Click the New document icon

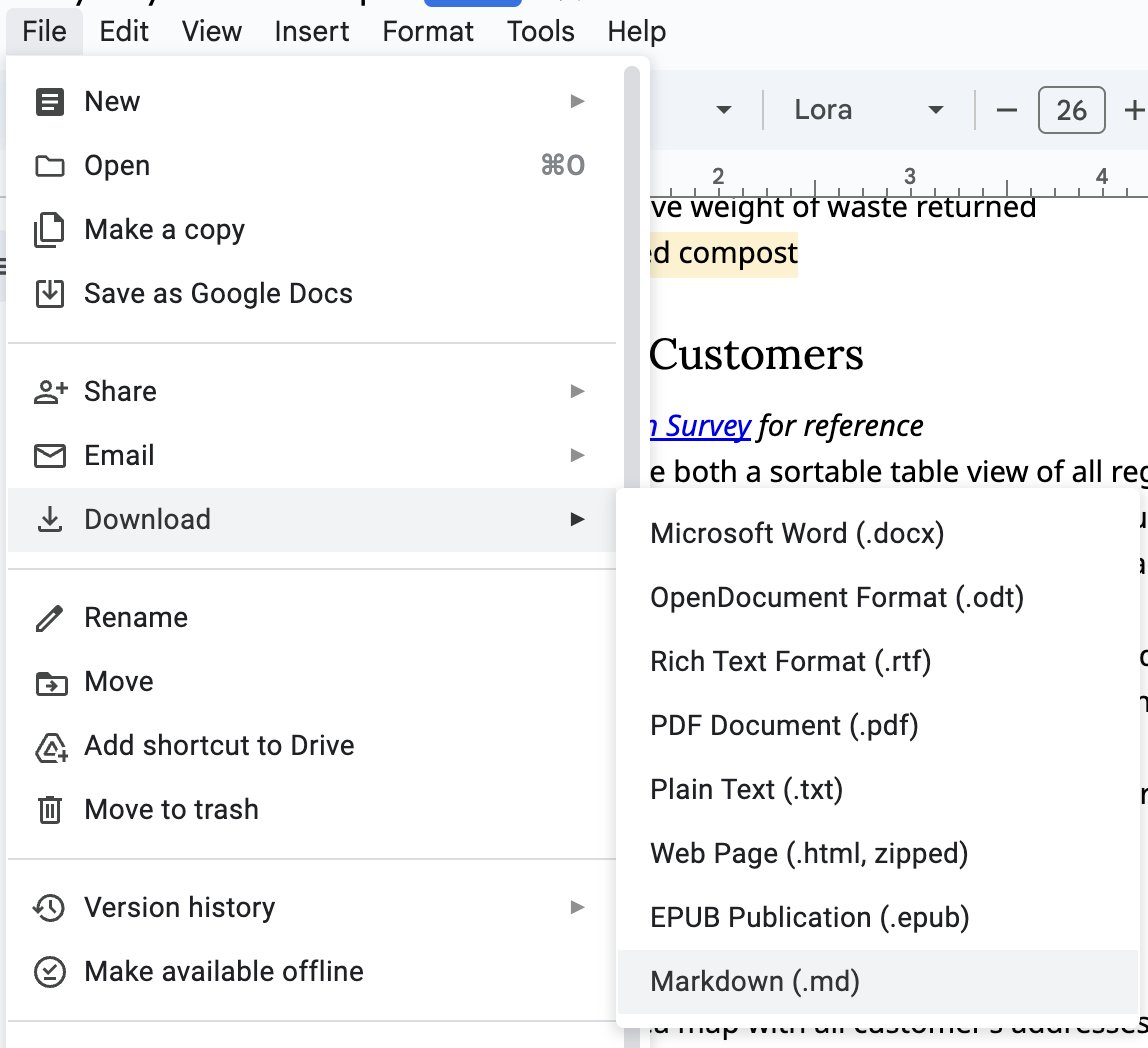[50, 102]
